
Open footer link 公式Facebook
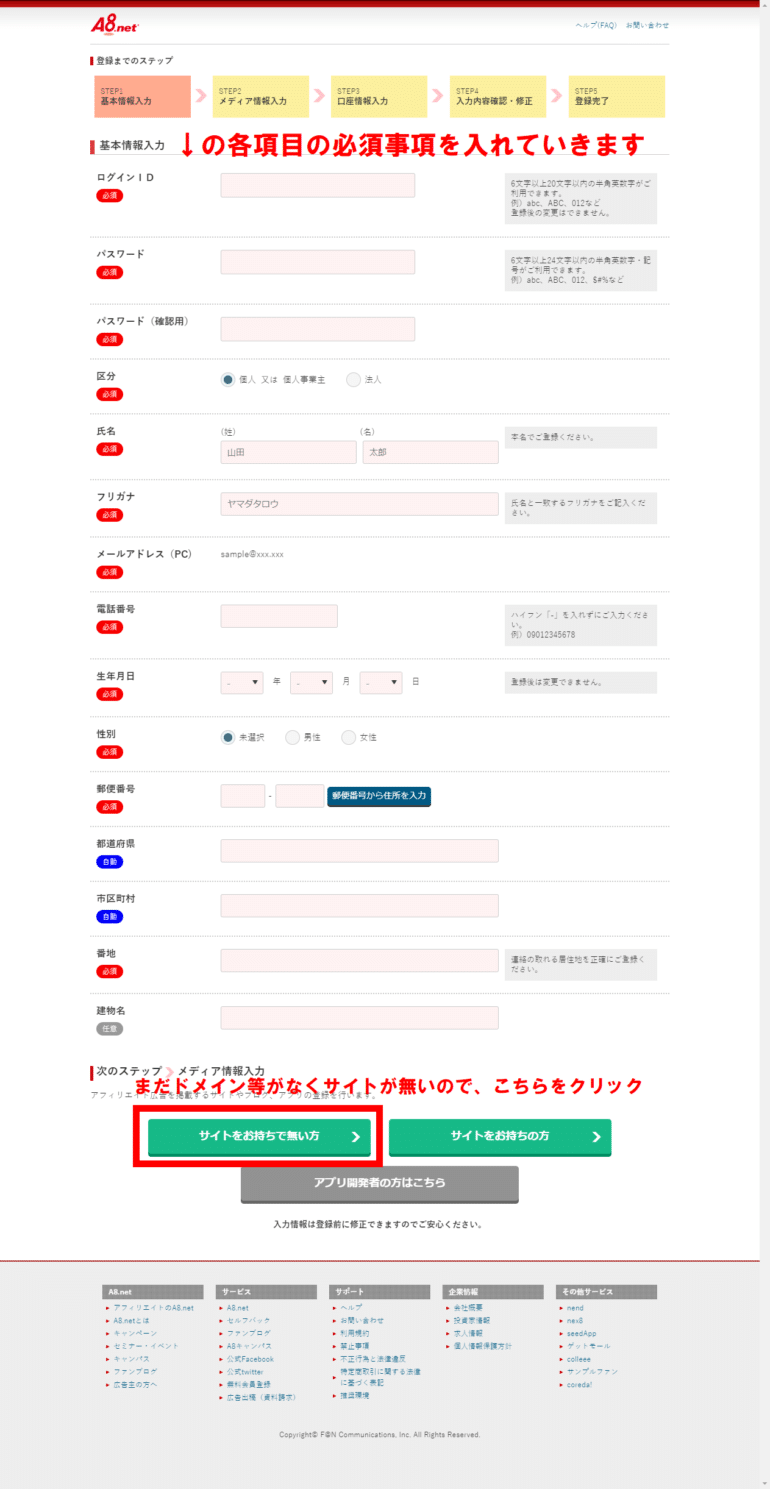pos(249,1359)
